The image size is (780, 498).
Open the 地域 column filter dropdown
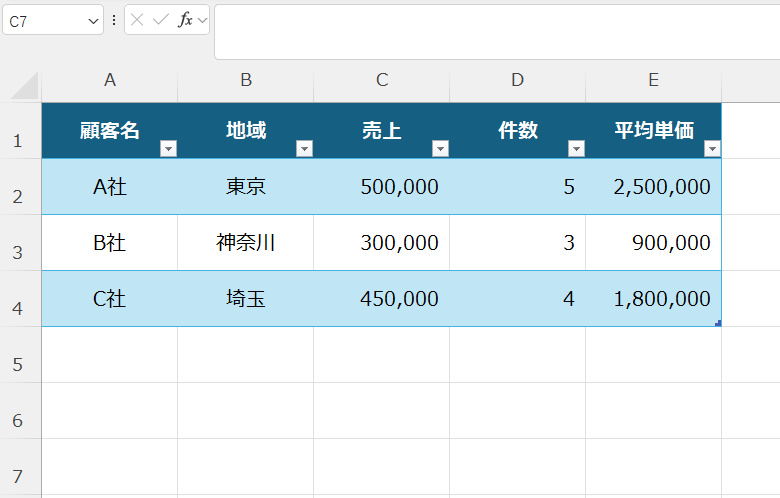click(x=304, y=149)
